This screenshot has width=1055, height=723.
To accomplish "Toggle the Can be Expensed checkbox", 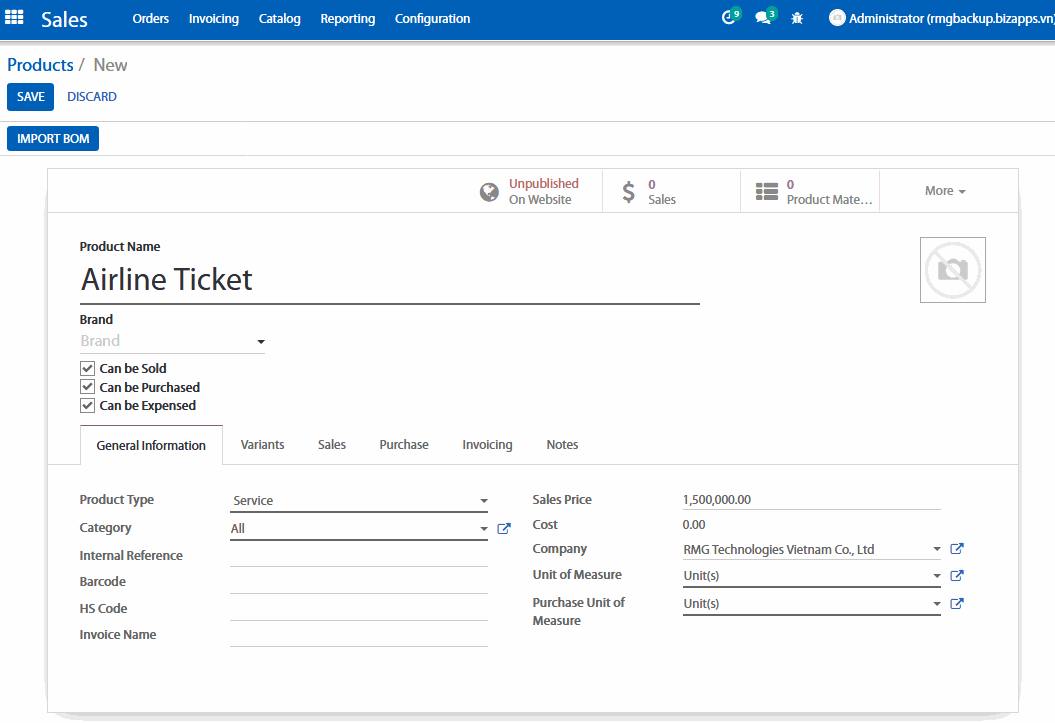I will [88, 406].
